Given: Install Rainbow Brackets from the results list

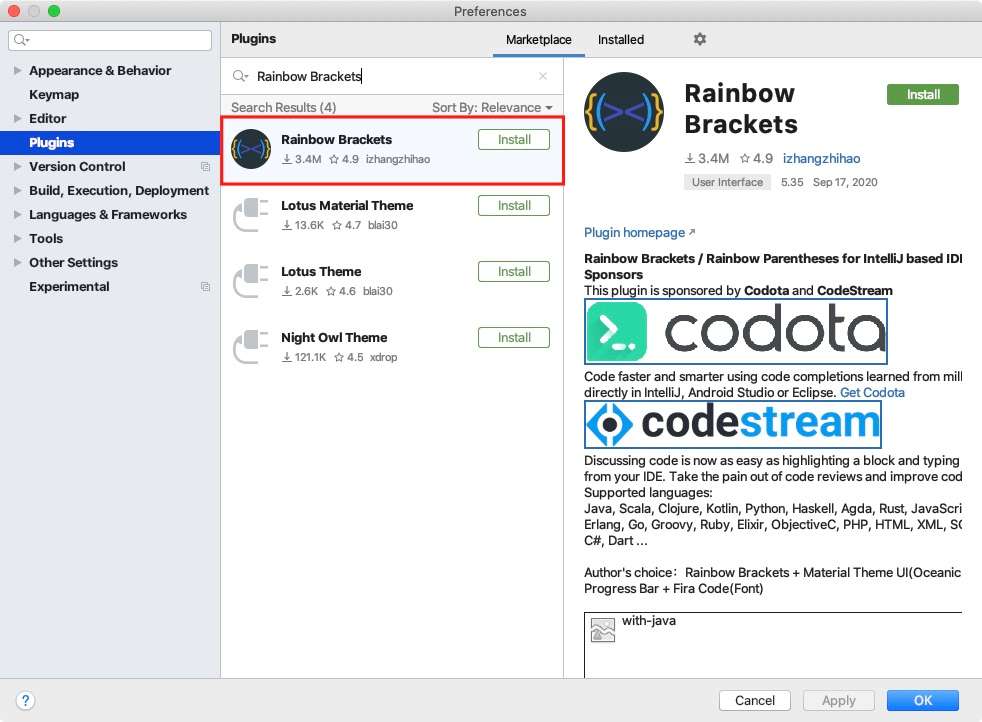Looking at the screenshot, I should click(x=514, y=140).
